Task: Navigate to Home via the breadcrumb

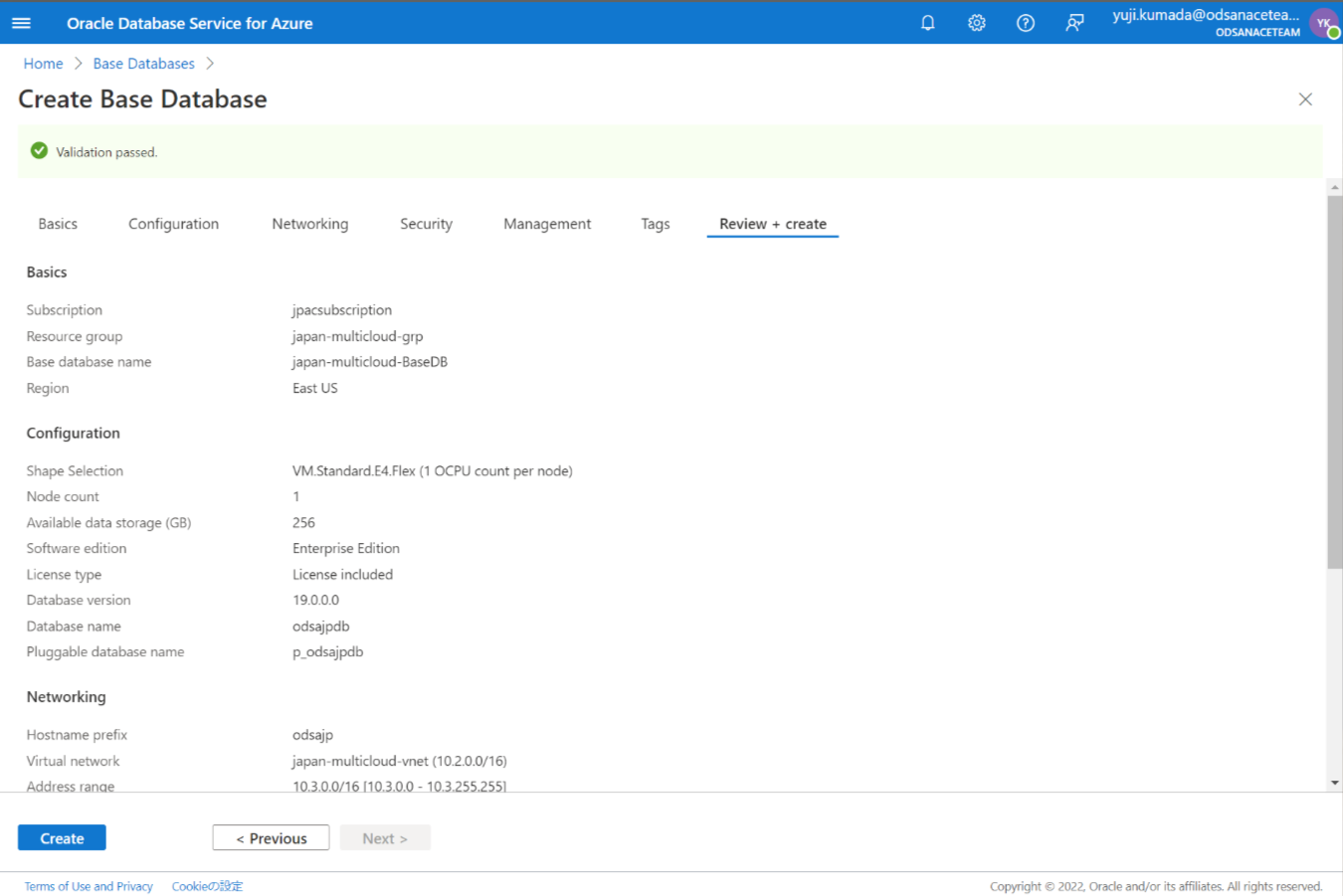Action: pos(43,63)
